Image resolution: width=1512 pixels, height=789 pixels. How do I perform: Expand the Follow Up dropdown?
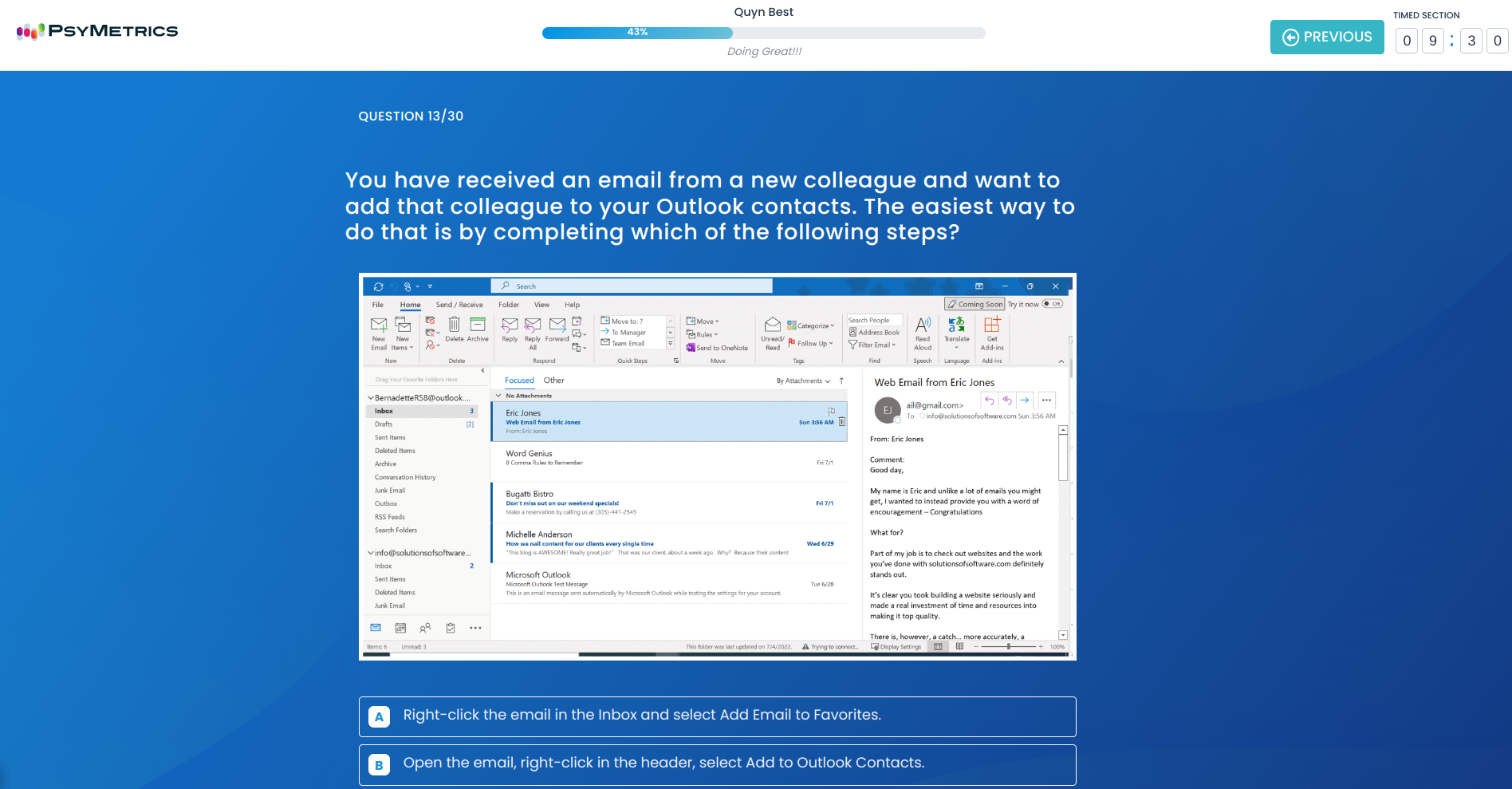point(811,344)
